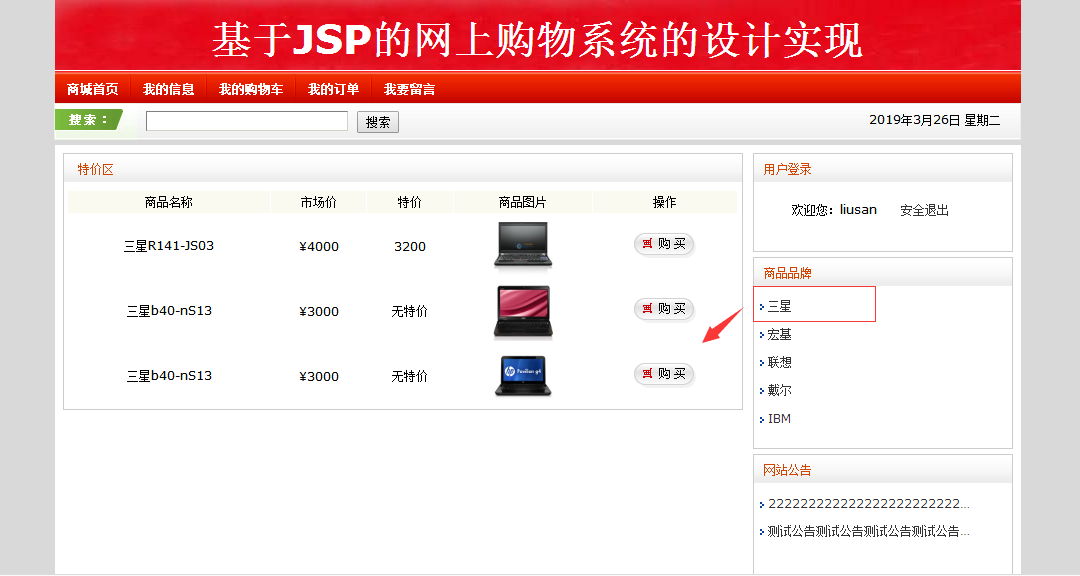Click the 商品名称 column header

tap(169, 202)
